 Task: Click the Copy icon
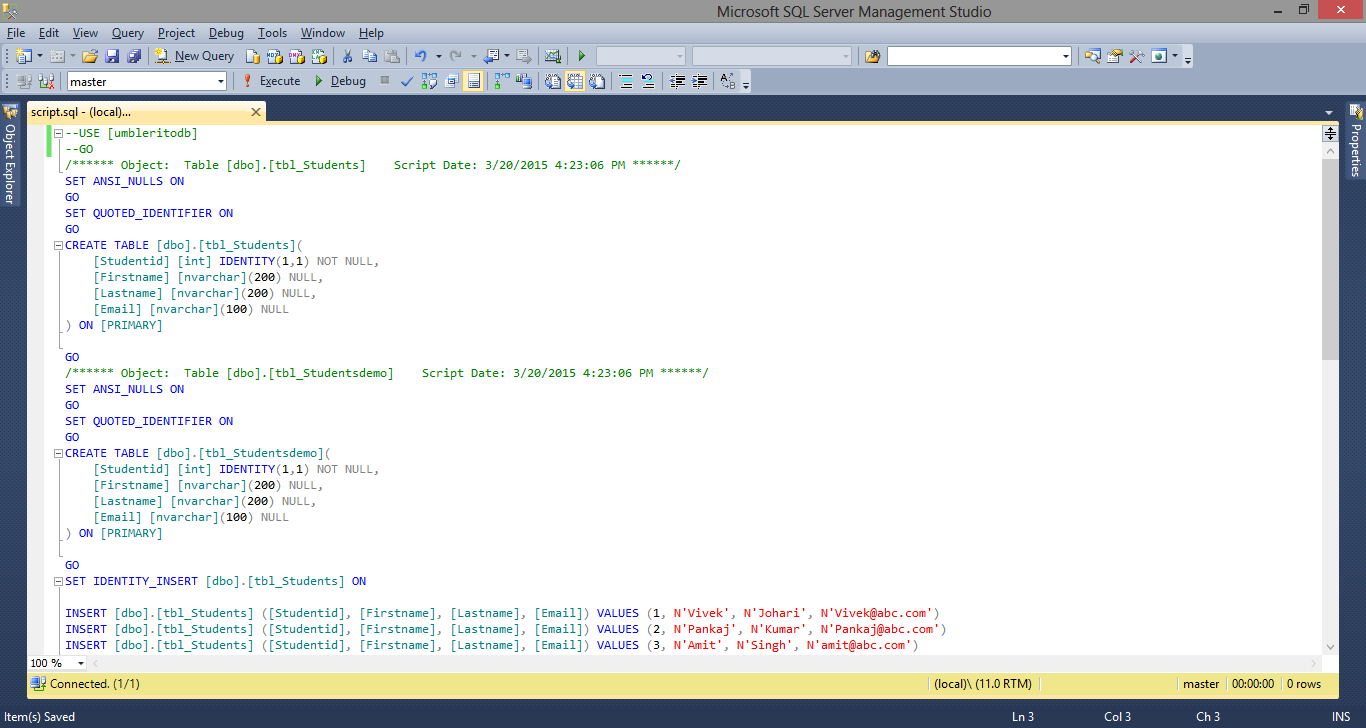[x=369, y=56]
